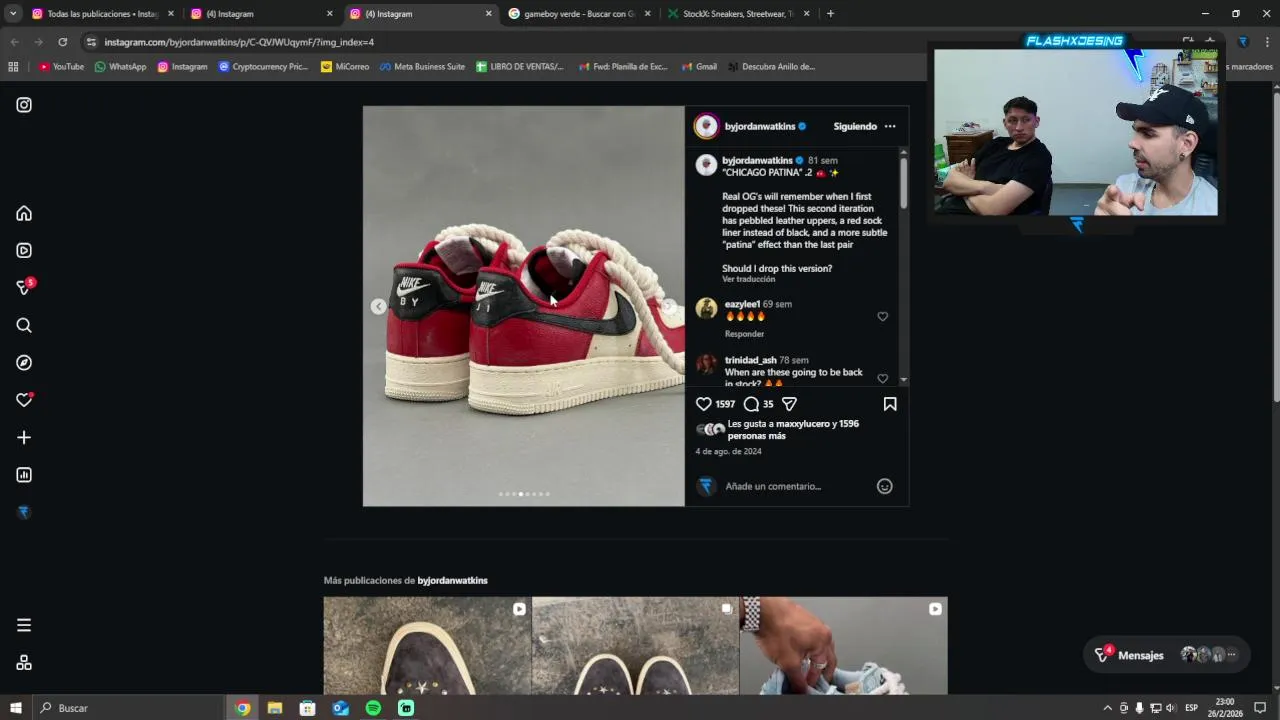Open byjordanwatkins link under Más publicaciones
This screenshot has height=720, width=1280.
(x=452, y=580)
